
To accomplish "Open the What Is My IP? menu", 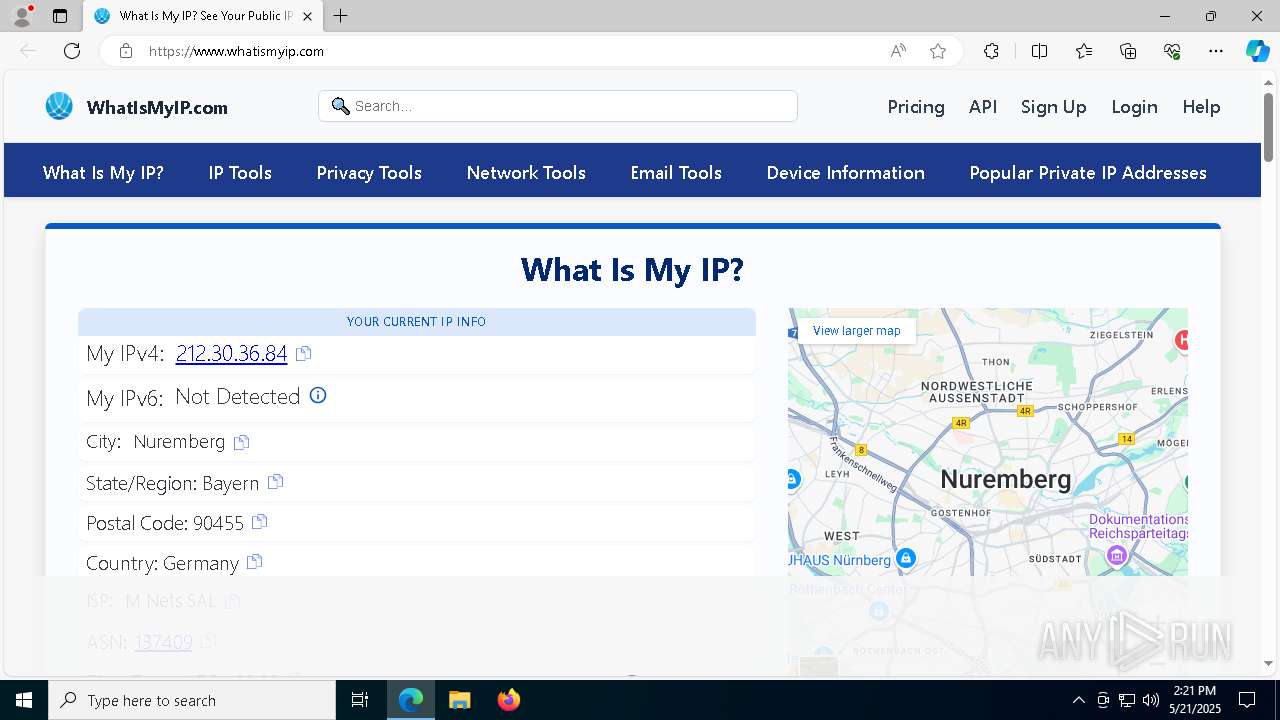I will click(103, 173).
